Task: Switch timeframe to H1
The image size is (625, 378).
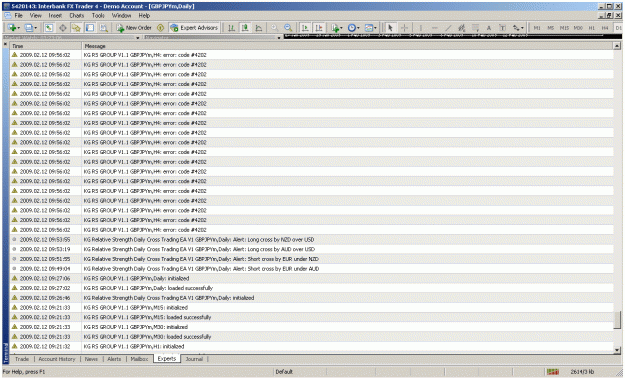Action: tap(592, 28)
